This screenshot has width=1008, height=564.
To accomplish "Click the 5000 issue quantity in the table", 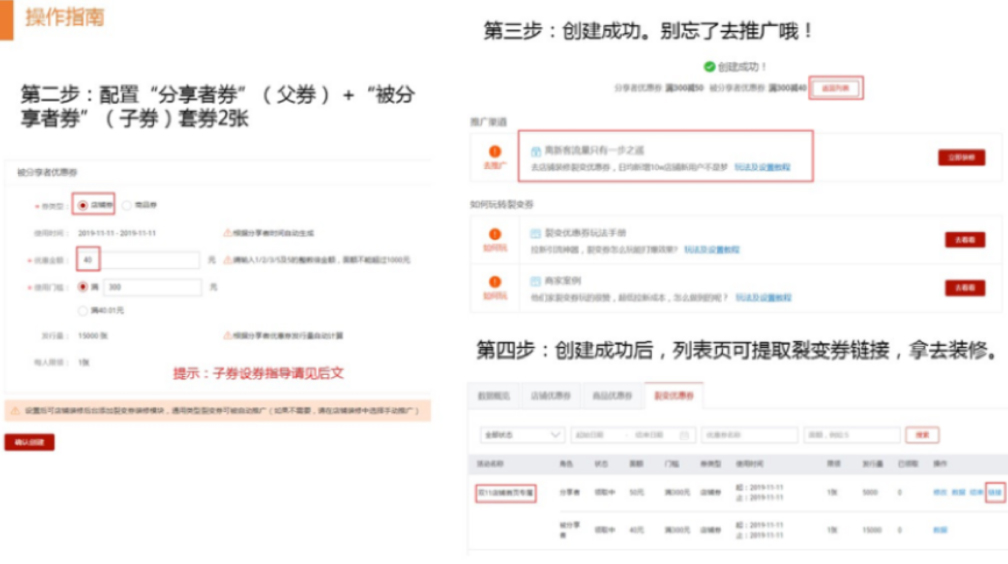I will 870,493.
